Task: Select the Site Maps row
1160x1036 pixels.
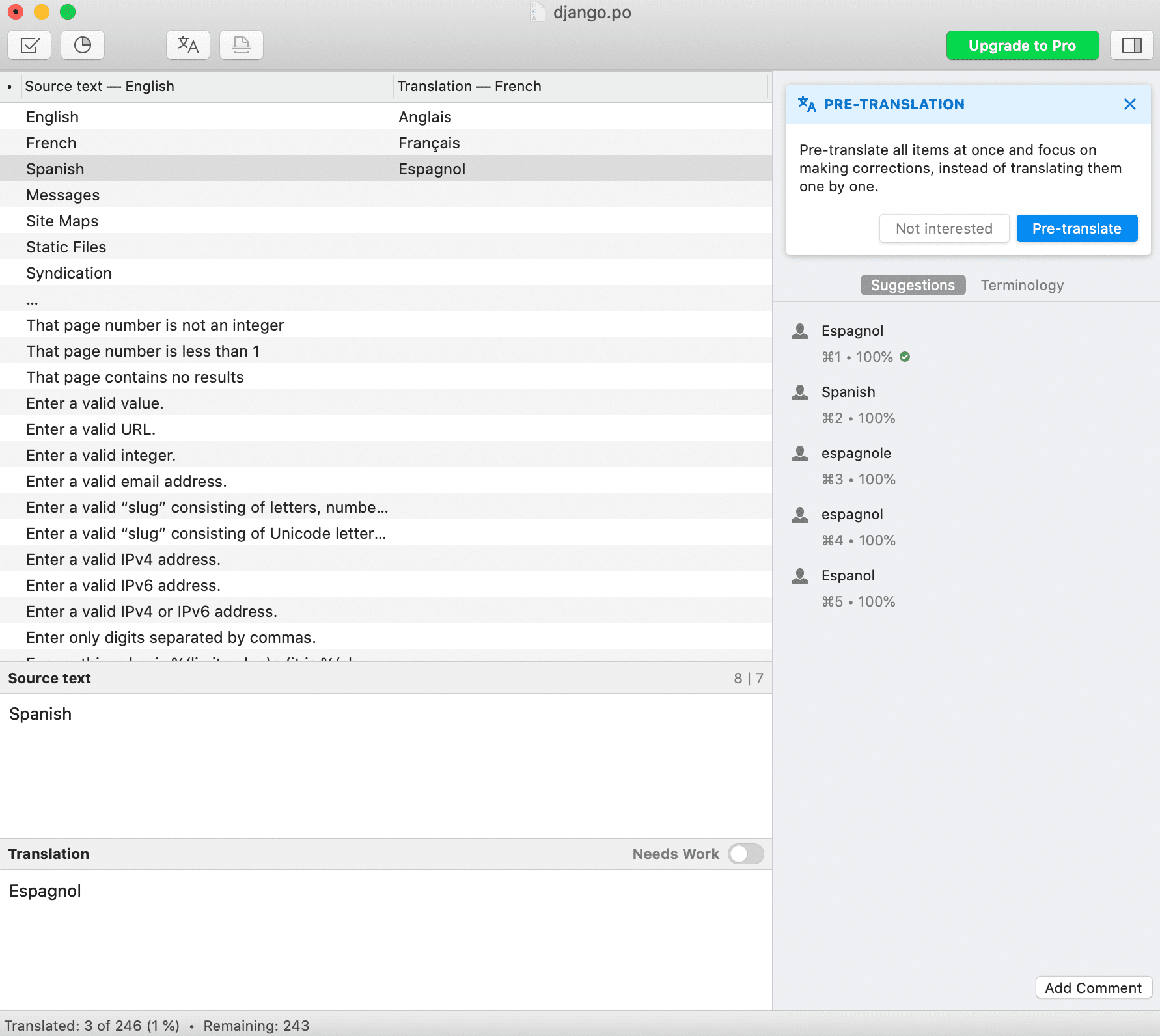Action: (x=386, y=221)
